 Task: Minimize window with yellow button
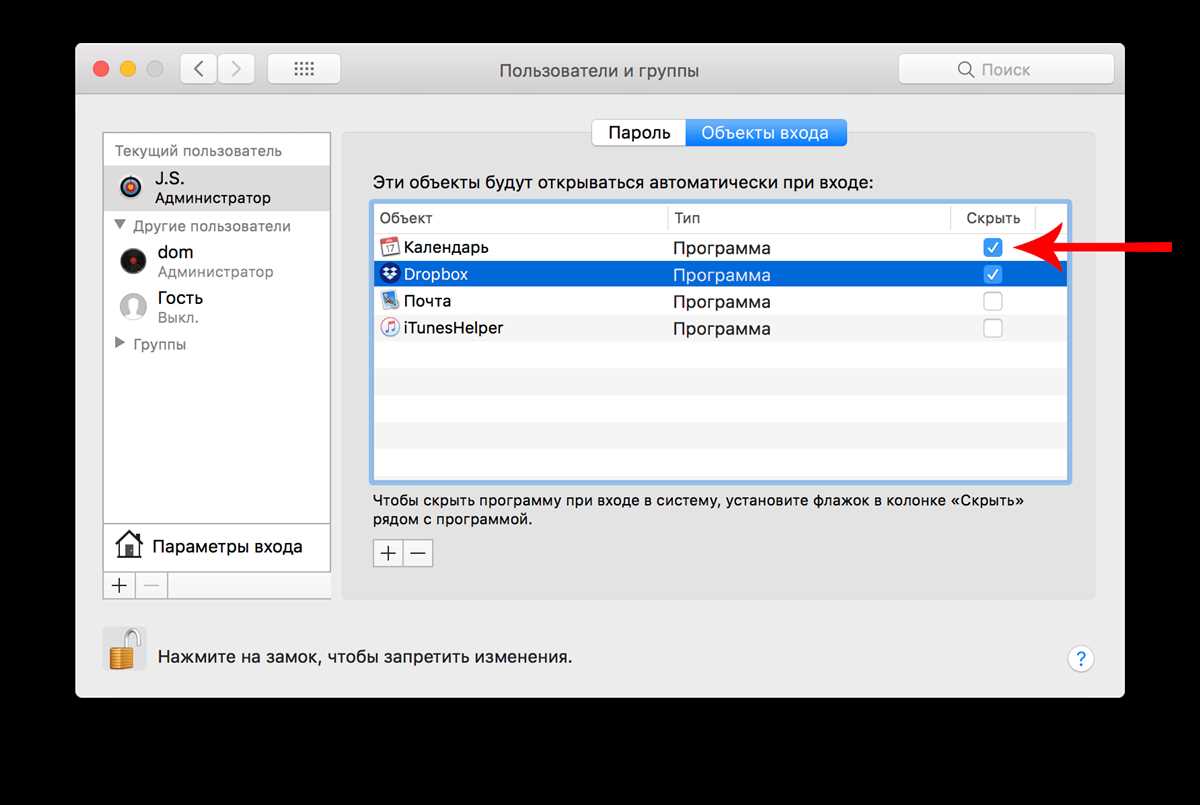(128, 69)
